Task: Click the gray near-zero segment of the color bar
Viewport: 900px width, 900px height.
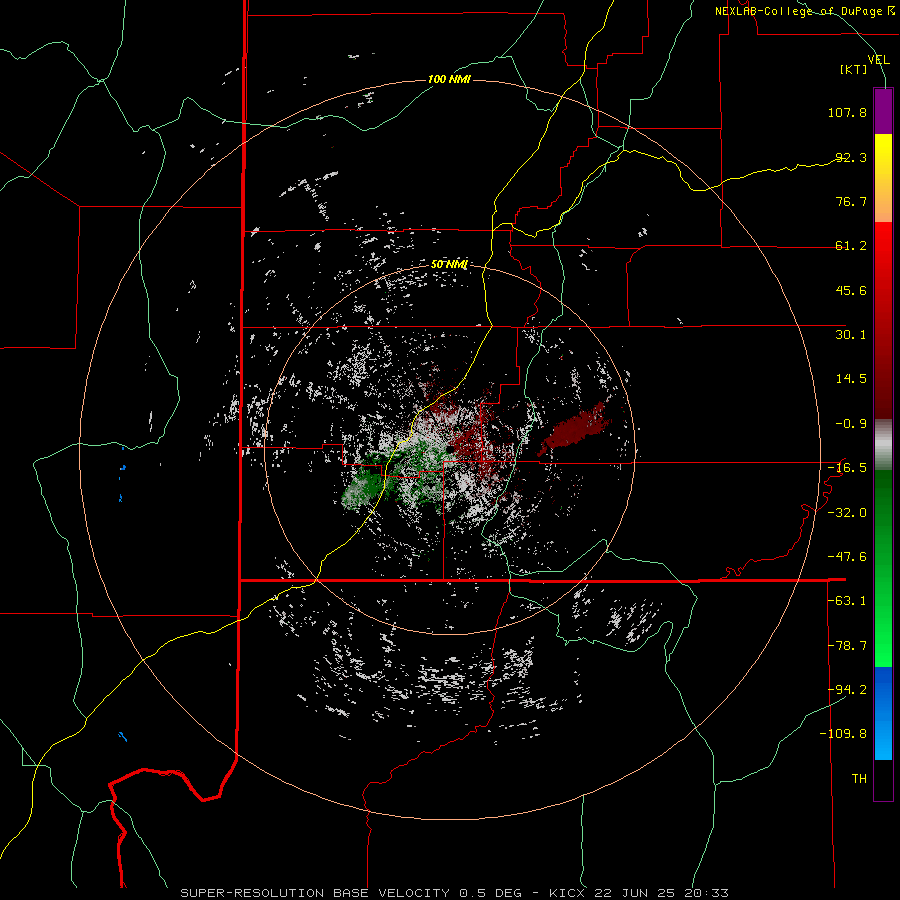Action: click(883, 445)
